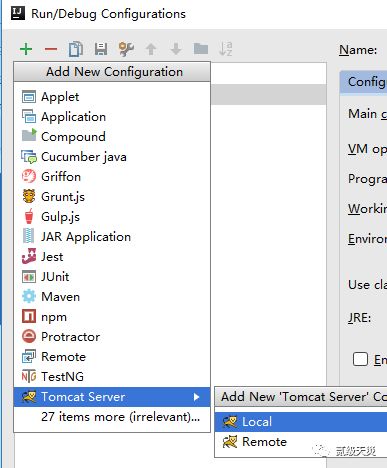The height and width of the screenshot is (468, 387).
Task: Click the Copy Configuration toolbar icon
Action: [76, 49]
